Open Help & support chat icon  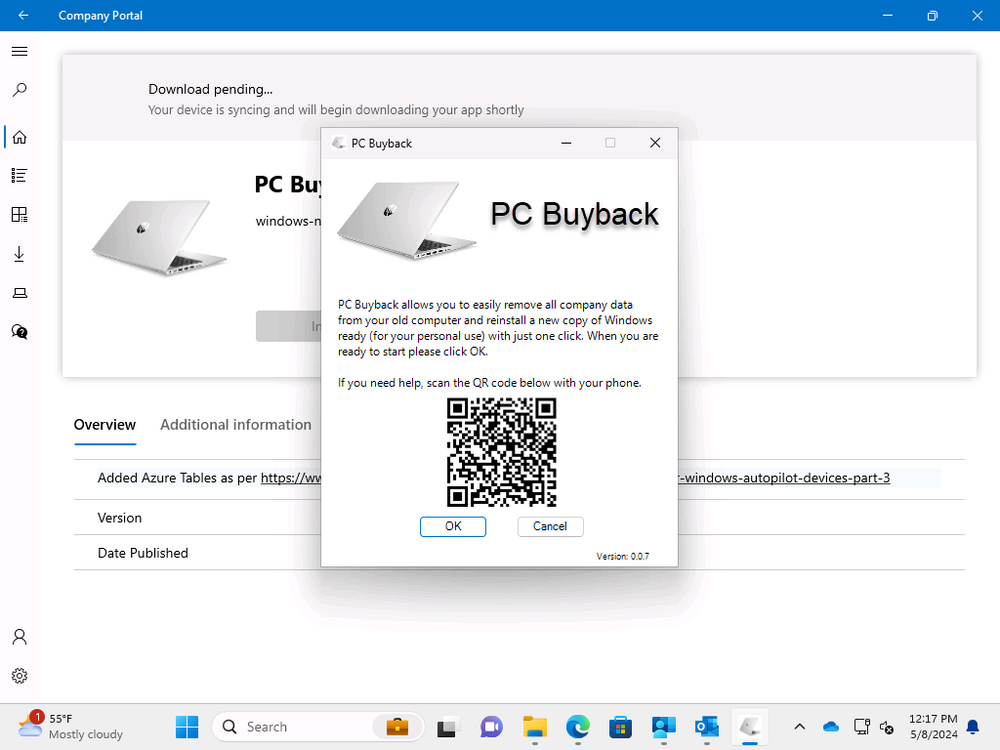(x=20, y=332)
